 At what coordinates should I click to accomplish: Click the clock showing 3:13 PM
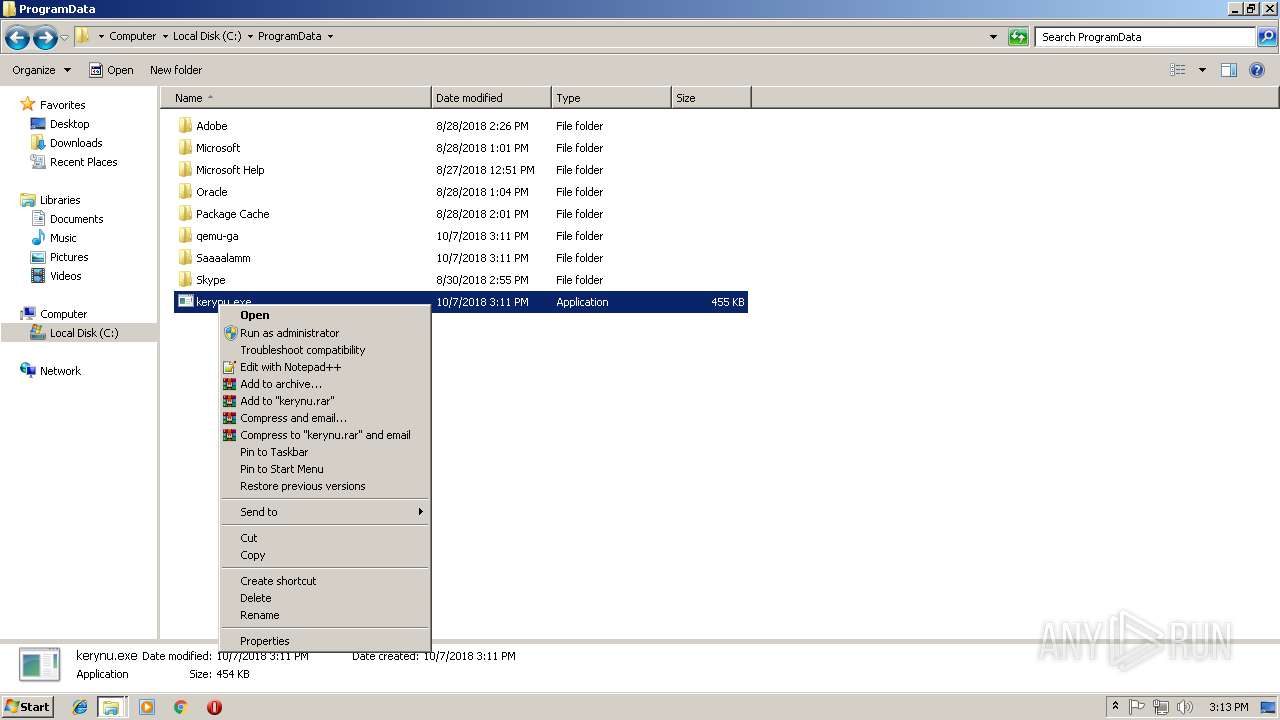tap(1228, 707)
